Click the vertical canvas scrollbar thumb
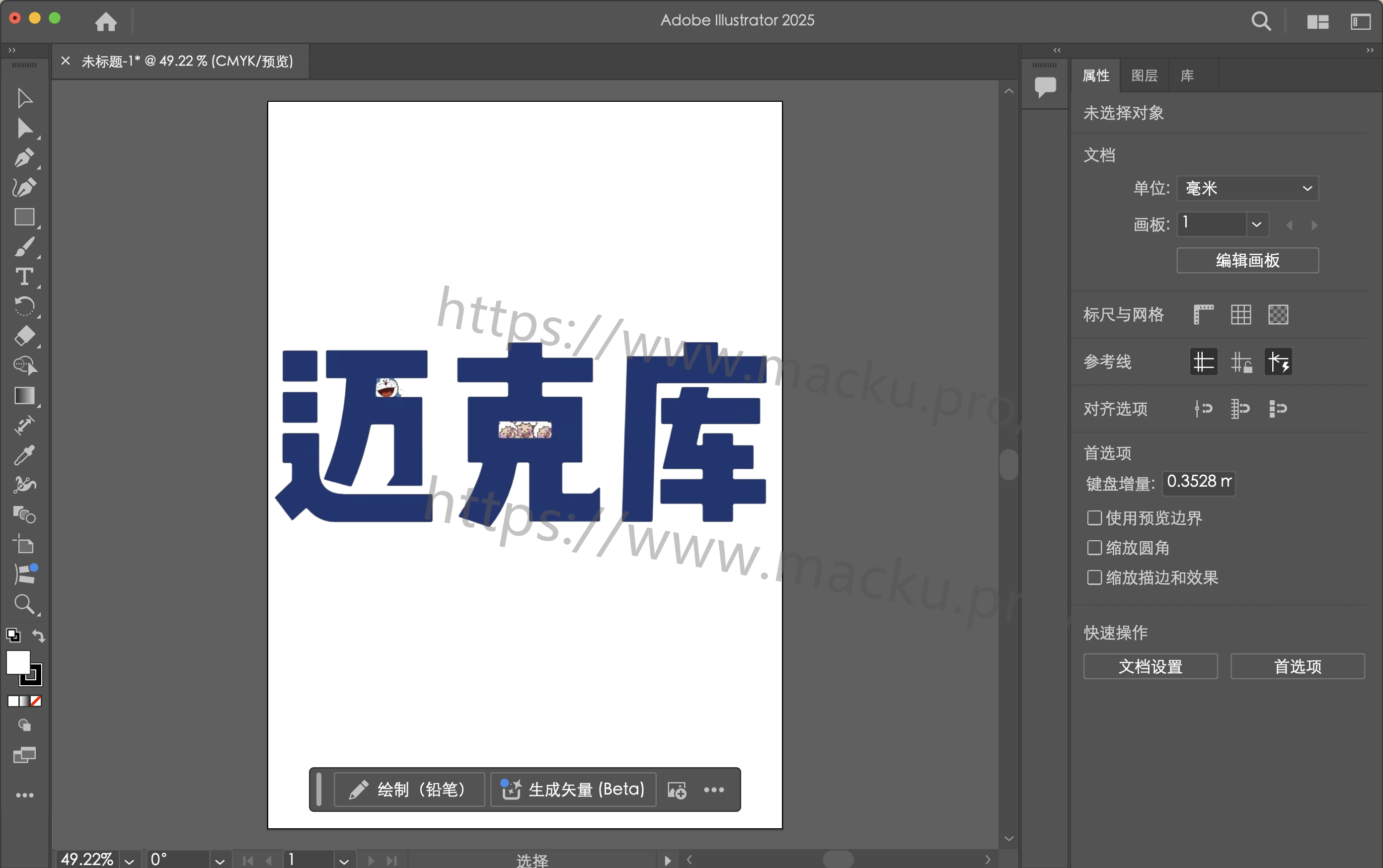Screen dimensions: 1383x868 point(1008,464)
